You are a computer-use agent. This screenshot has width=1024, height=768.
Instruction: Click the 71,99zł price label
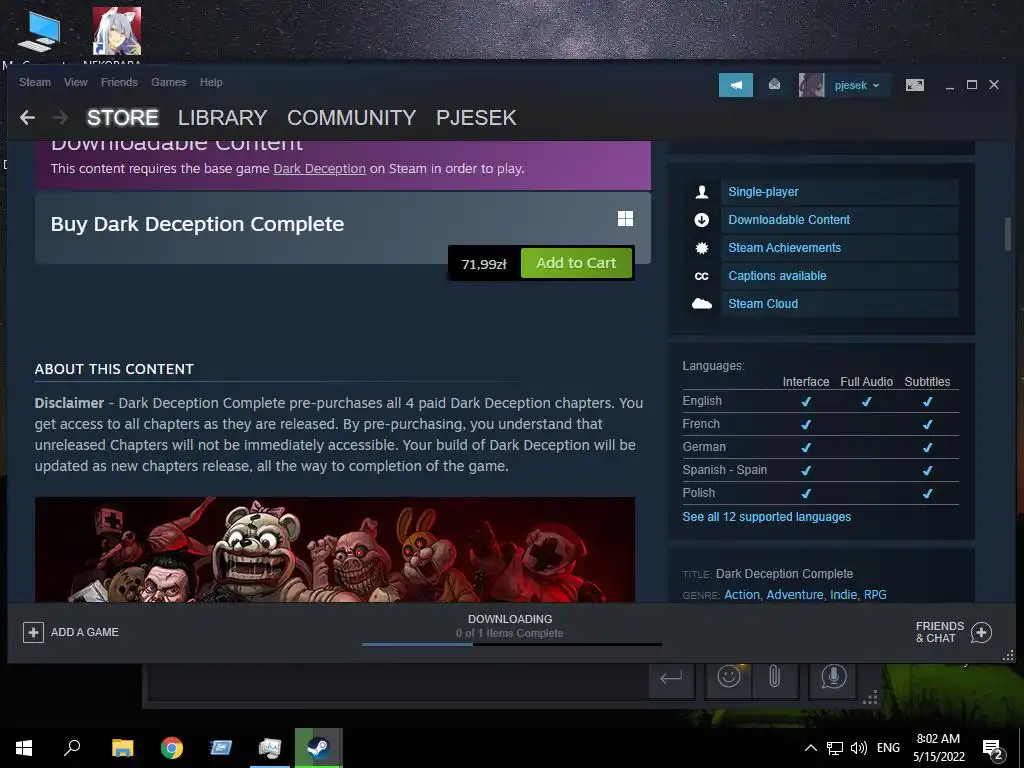(484, 264)
